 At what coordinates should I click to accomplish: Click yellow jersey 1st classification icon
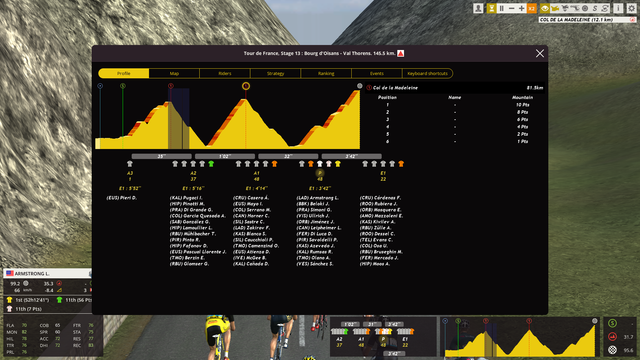coord(9,300)
